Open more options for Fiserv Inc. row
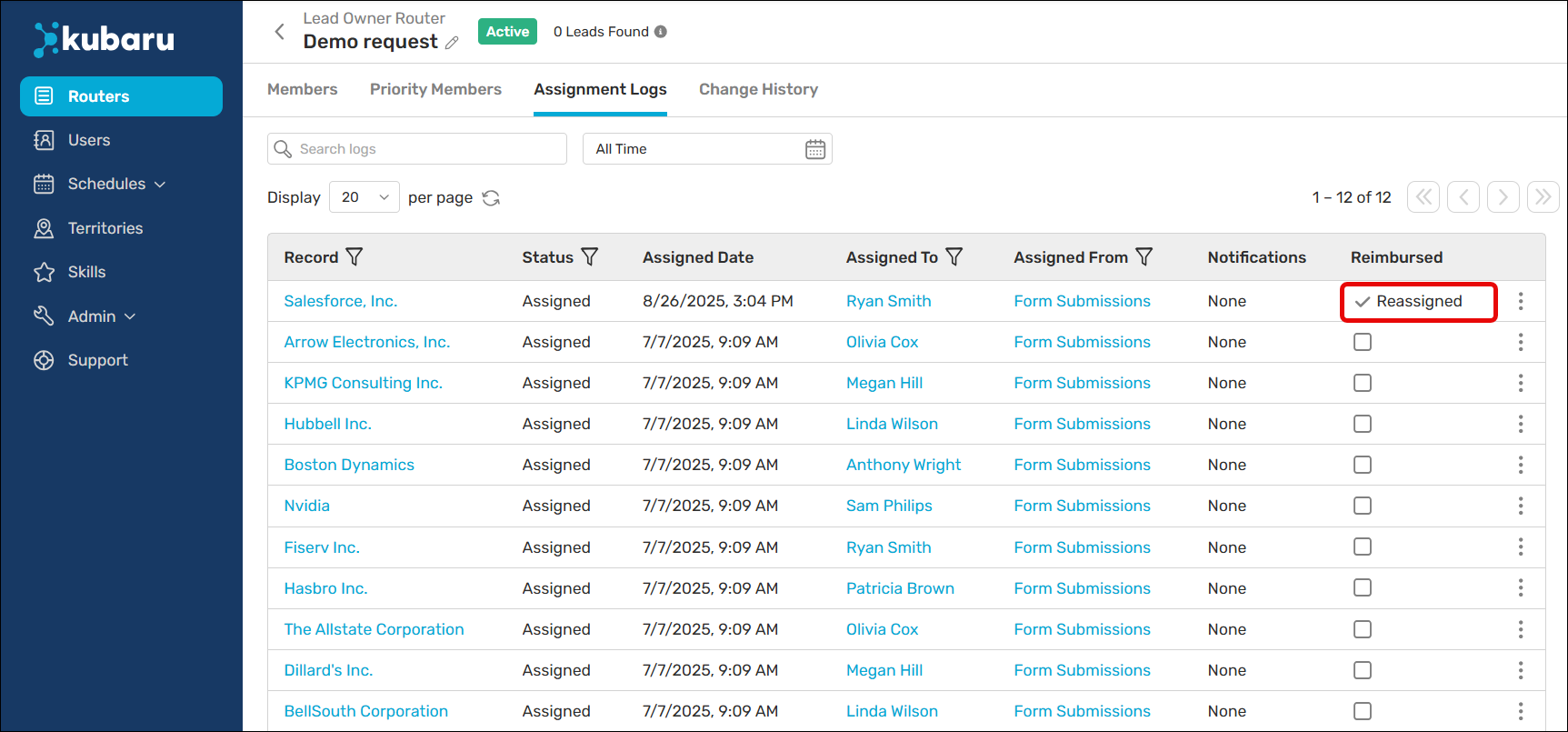Viewport: 1568px width, 732px height. (x=1521, y=546)
